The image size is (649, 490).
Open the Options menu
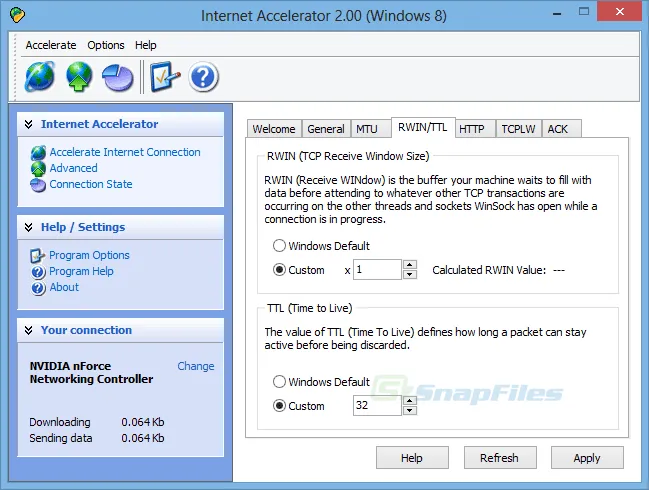pos(106,45)
